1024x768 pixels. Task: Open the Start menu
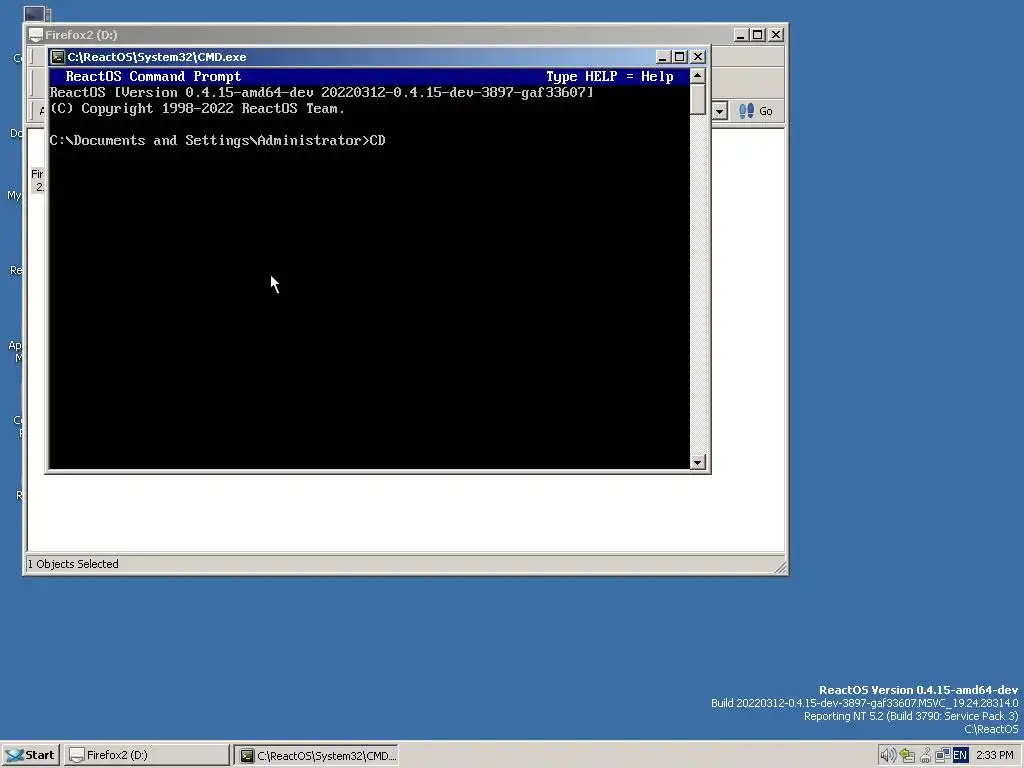31,755
